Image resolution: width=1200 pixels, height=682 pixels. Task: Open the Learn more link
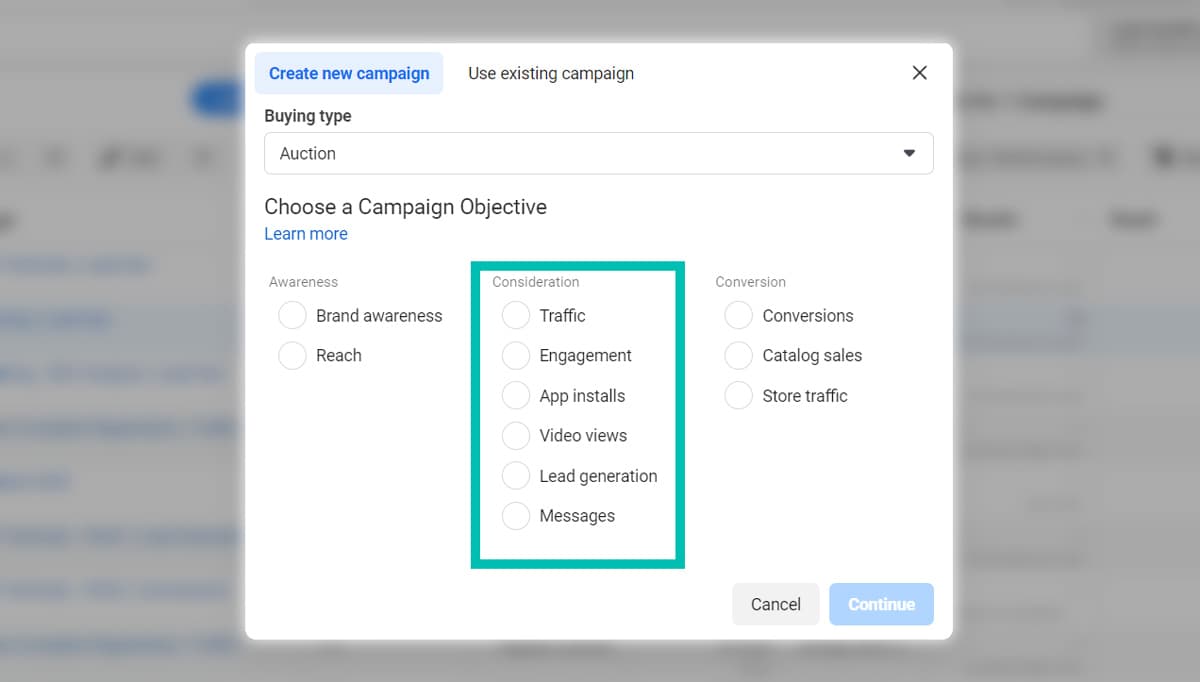pyautogui.click(x=306, y=234)
